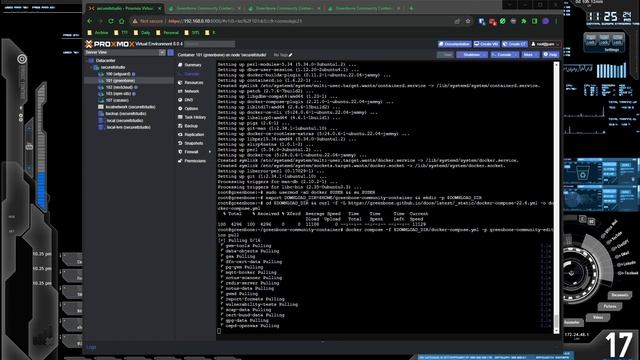Open the Summary tab of container 101
This screenshot has width=640, height=360.
point(193,65)
